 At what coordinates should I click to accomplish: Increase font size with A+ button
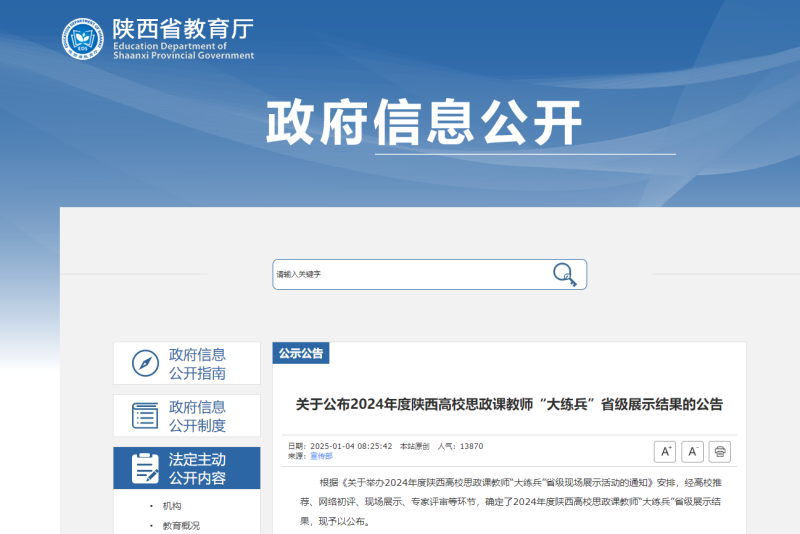(x=665, y=452)
